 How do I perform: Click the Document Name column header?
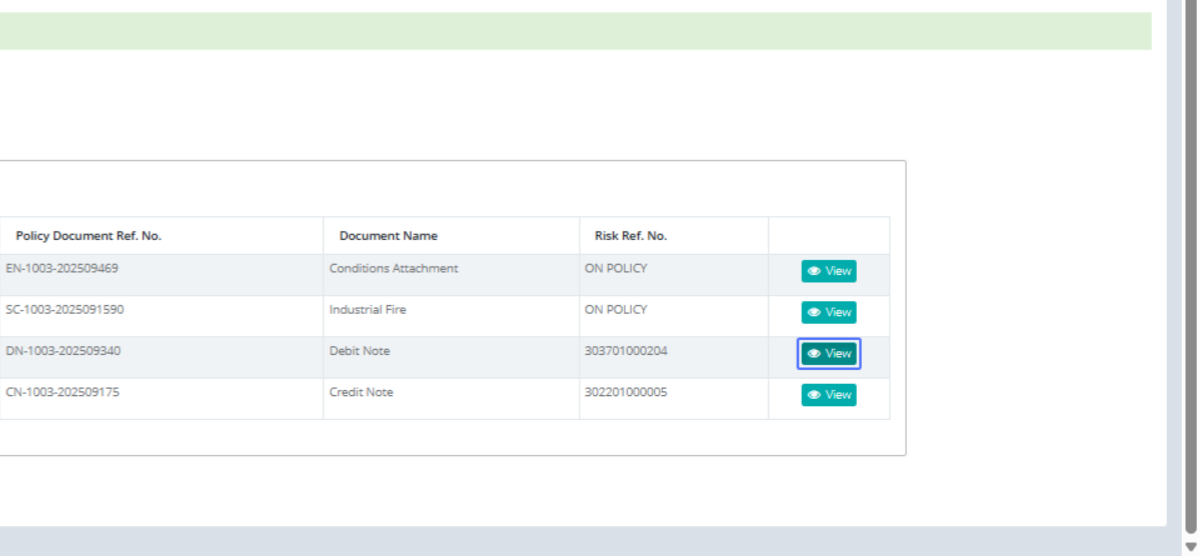pyautogui.click(x=388, y=236)
